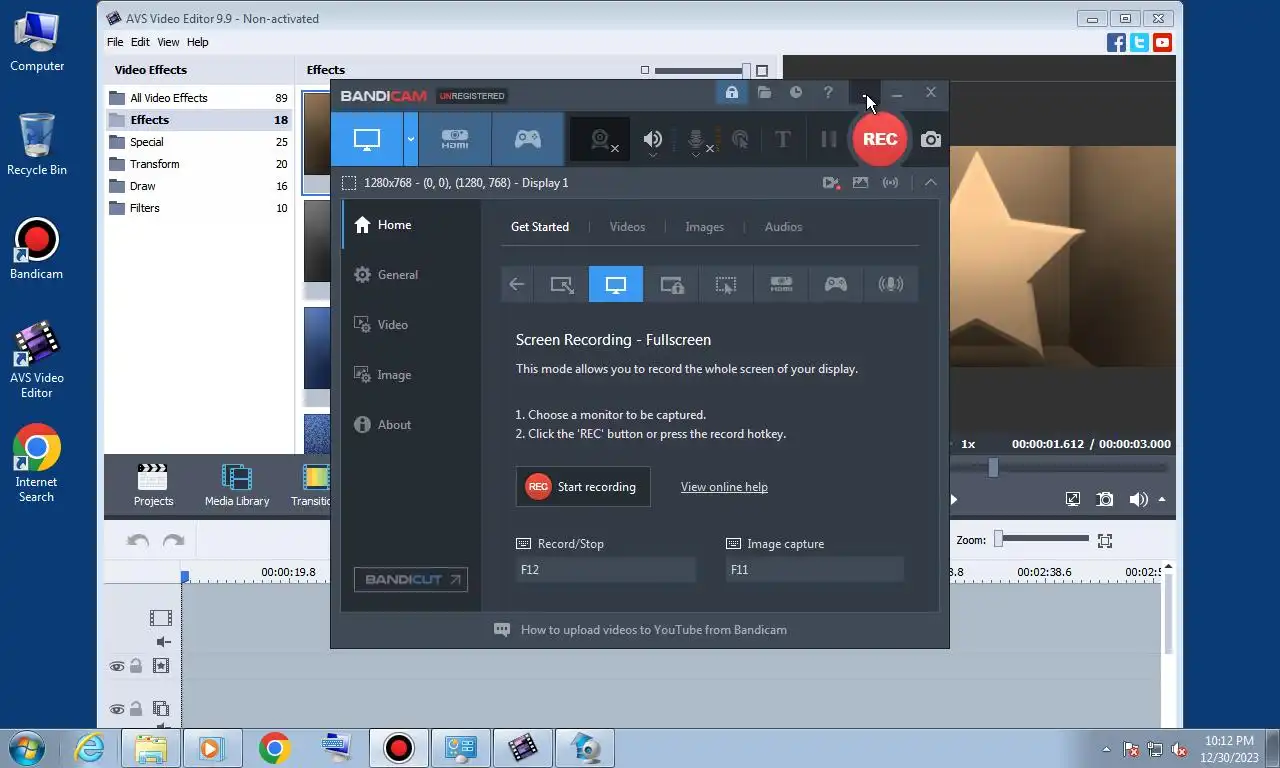Collapse Bandicam panel with the chevron up
The width and height of the screenshot is (1280, 768).
click(930, 183)
